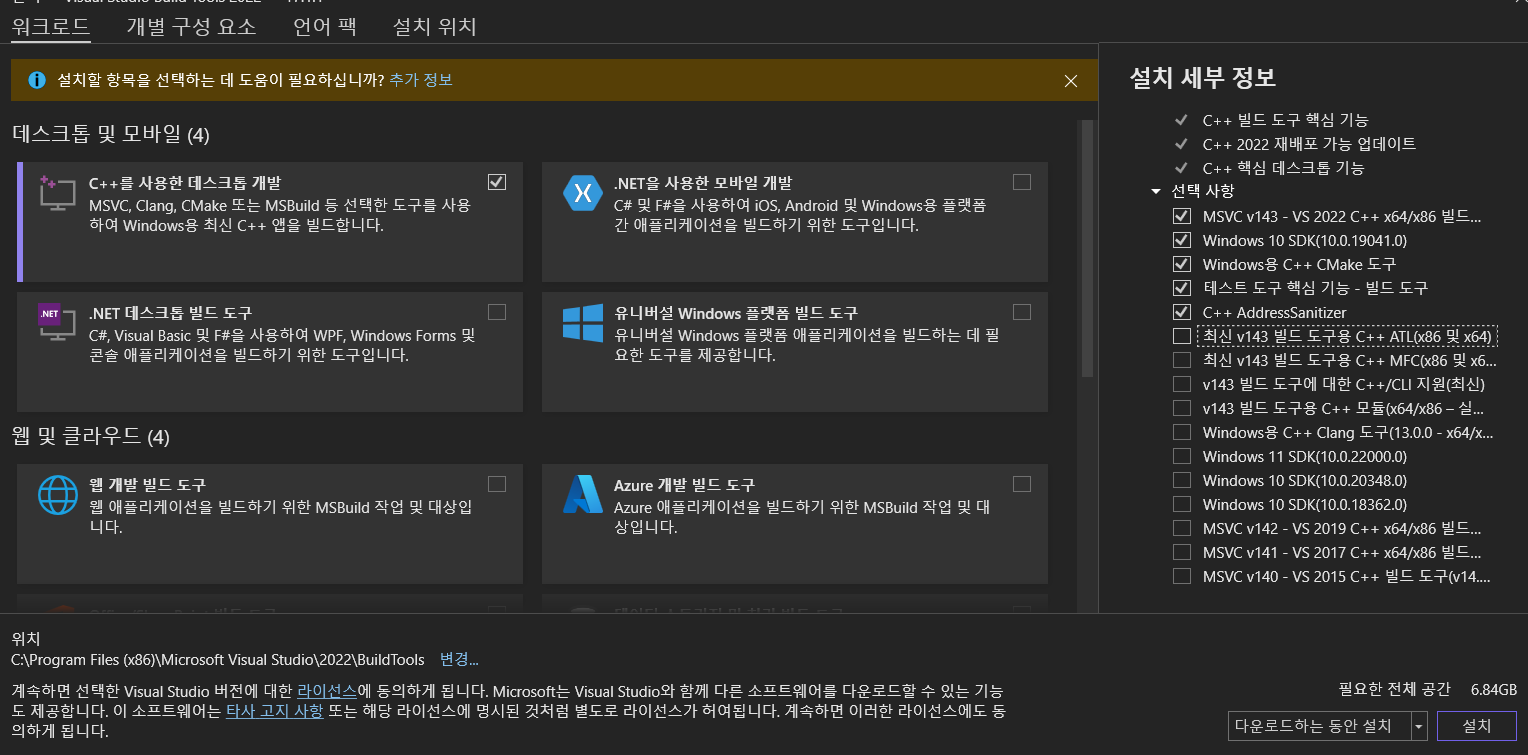The height and width of the screenshot is (755, 1528).
Task: Check the 웹 개발 빌드 도구 workload
Action: click(497, 484)
